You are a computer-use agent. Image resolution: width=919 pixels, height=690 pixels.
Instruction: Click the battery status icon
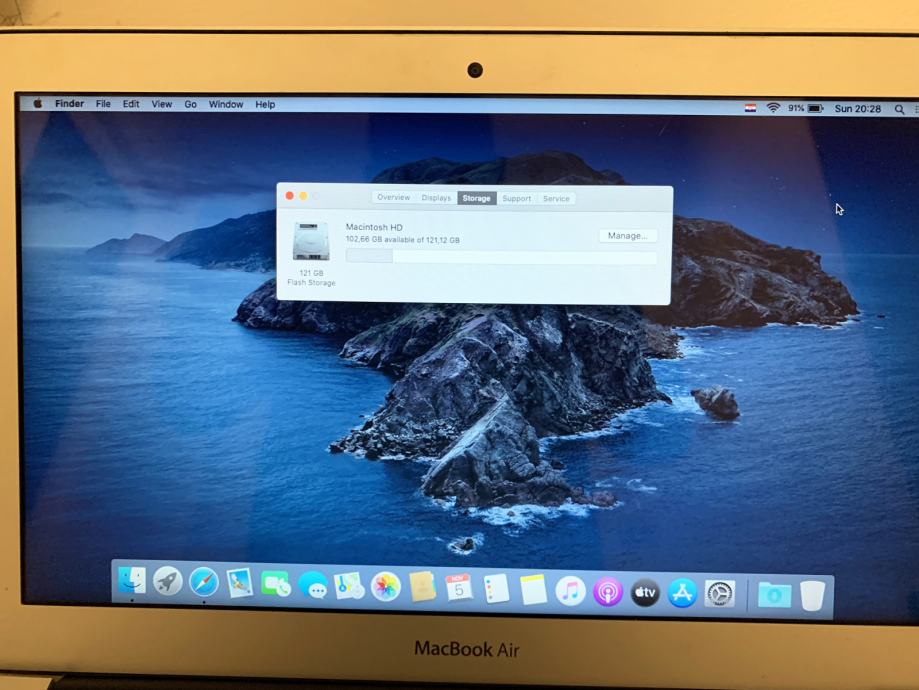coord(815,108)
